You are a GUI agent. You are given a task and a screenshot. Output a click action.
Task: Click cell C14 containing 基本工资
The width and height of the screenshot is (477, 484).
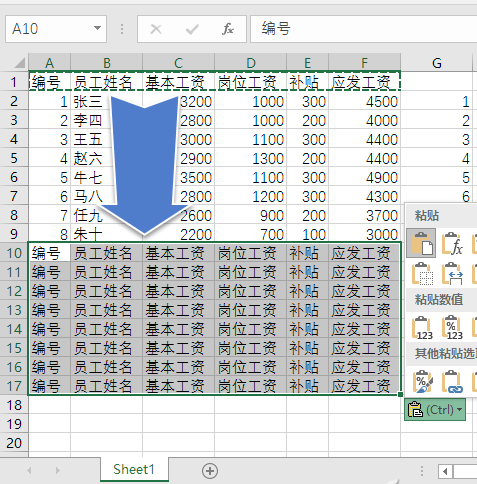click(x=178, y=329)
